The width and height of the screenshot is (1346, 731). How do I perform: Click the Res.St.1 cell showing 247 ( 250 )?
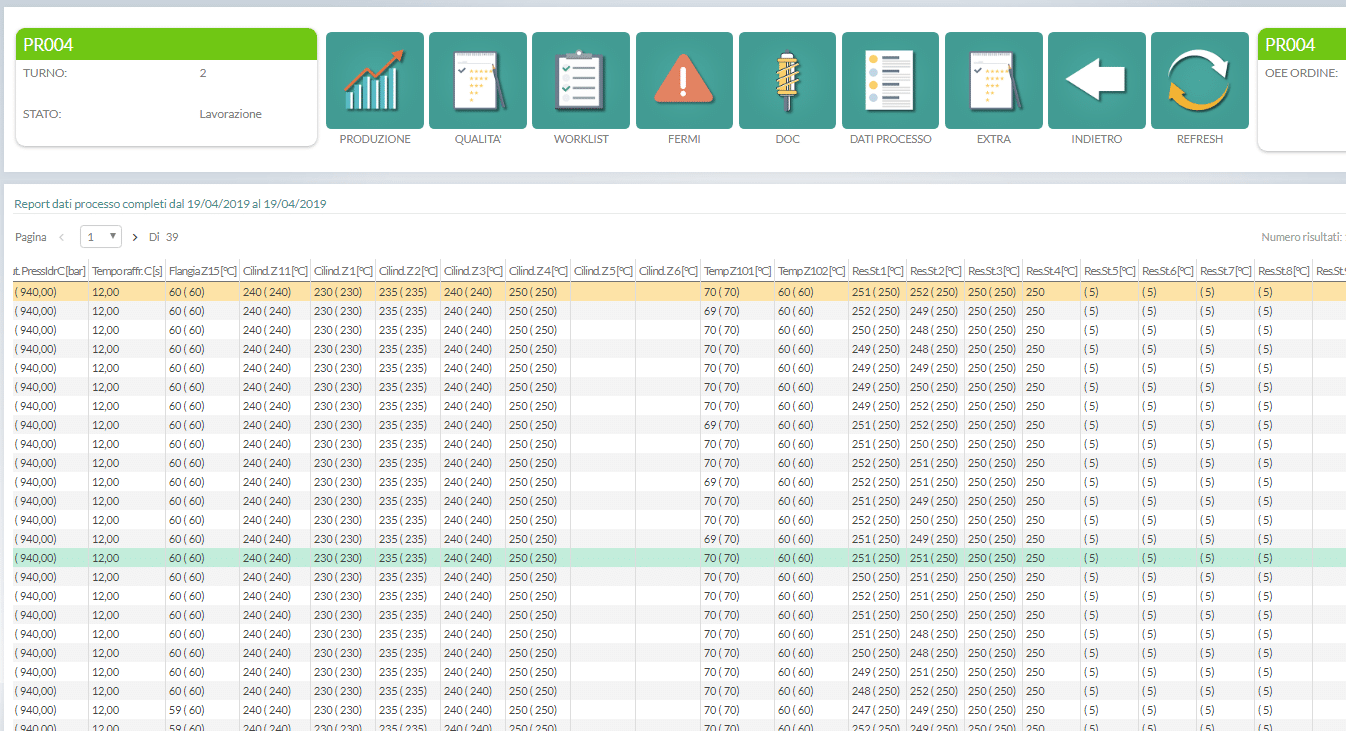[x=878, y=710]
